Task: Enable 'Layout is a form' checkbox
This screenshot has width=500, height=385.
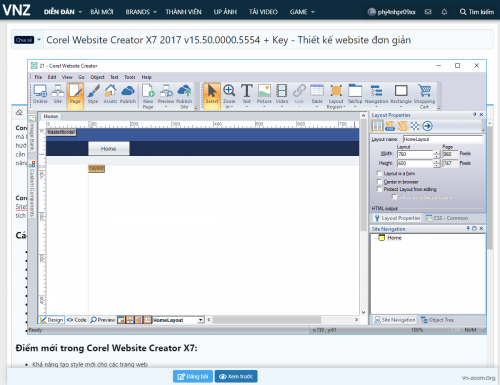Action: [x=379, y=173]
